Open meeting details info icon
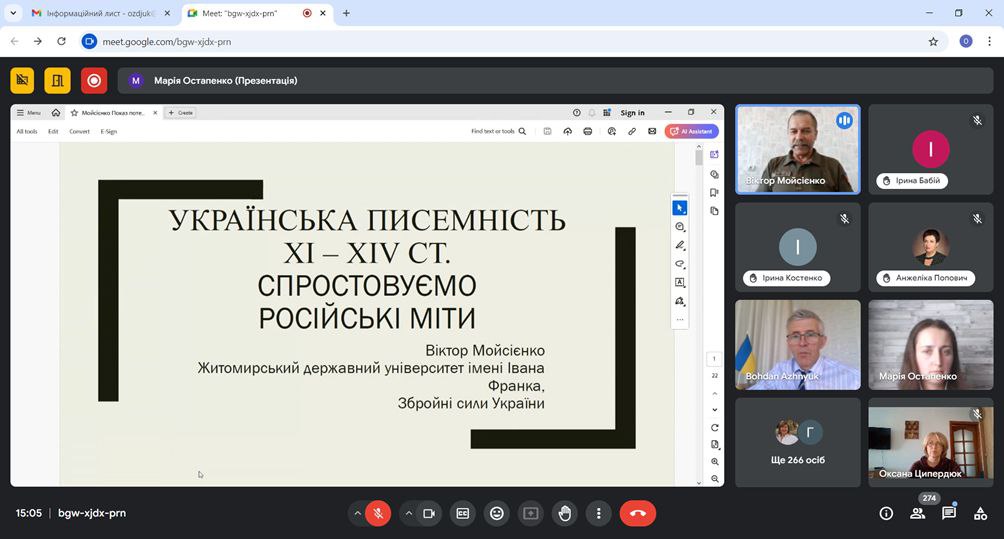Screen dimensions: 1004x539 (x=886, y=513)
